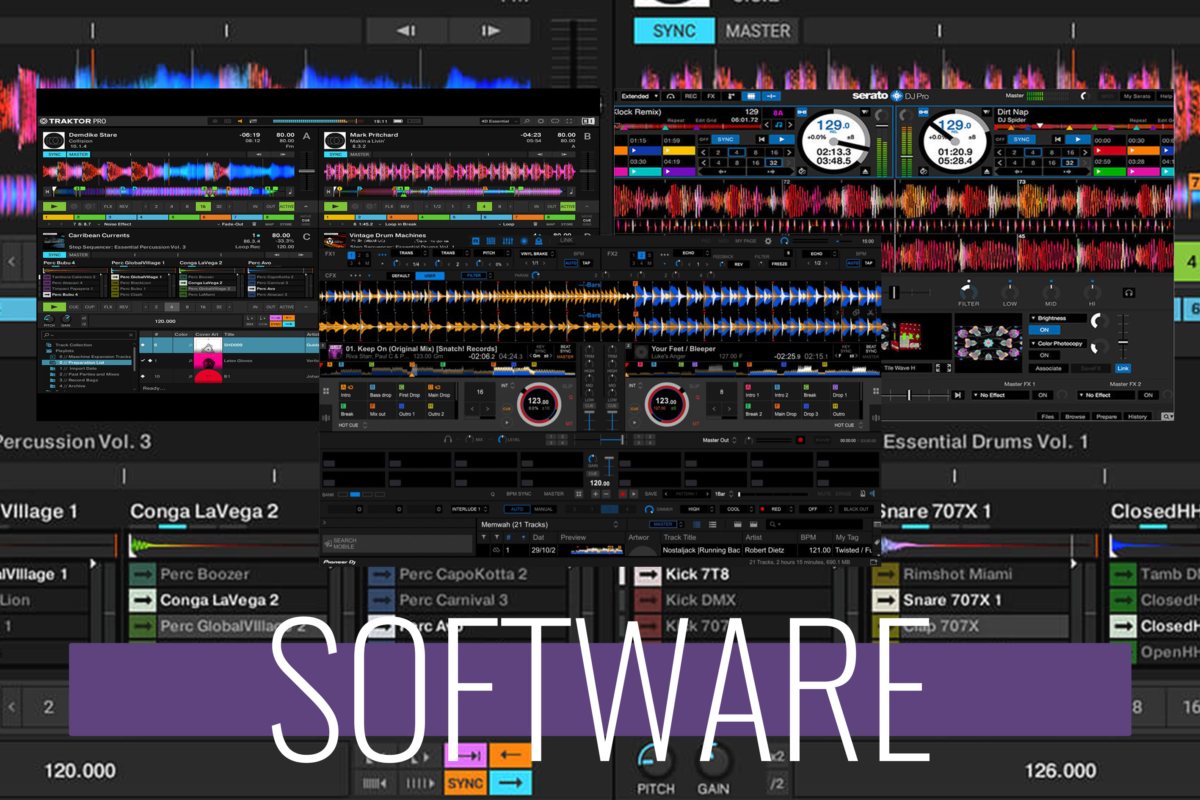The image size is (1200, 800).
Task: Click the BLACK OUT lighting button
Action: tap(856, 509)
